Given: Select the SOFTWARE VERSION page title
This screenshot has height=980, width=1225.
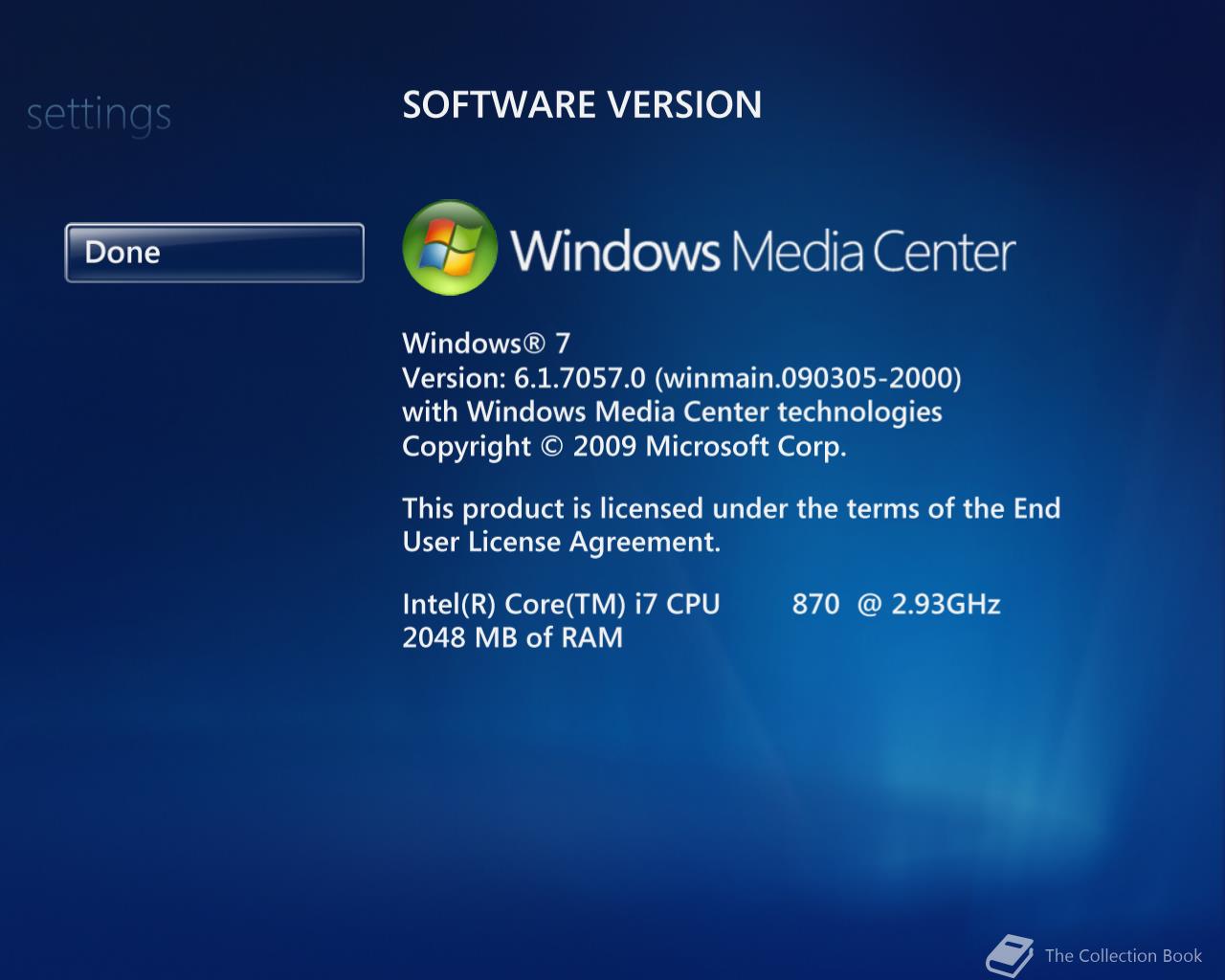Looking at the screenshot, I should click(582, 104).
